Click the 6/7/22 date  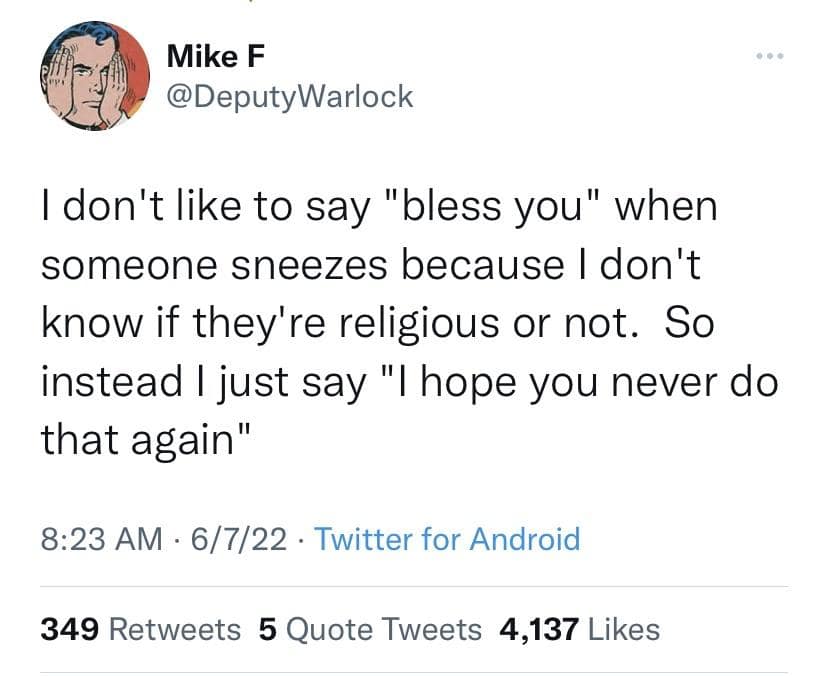pyautogui.click(x=236, y=540)
